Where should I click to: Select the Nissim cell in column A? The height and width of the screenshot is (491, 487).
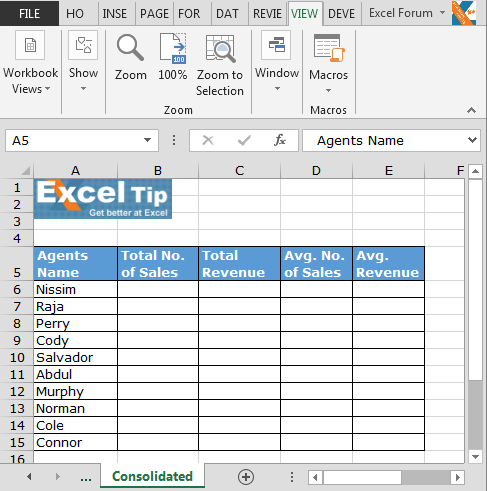[x=75, y=289]
